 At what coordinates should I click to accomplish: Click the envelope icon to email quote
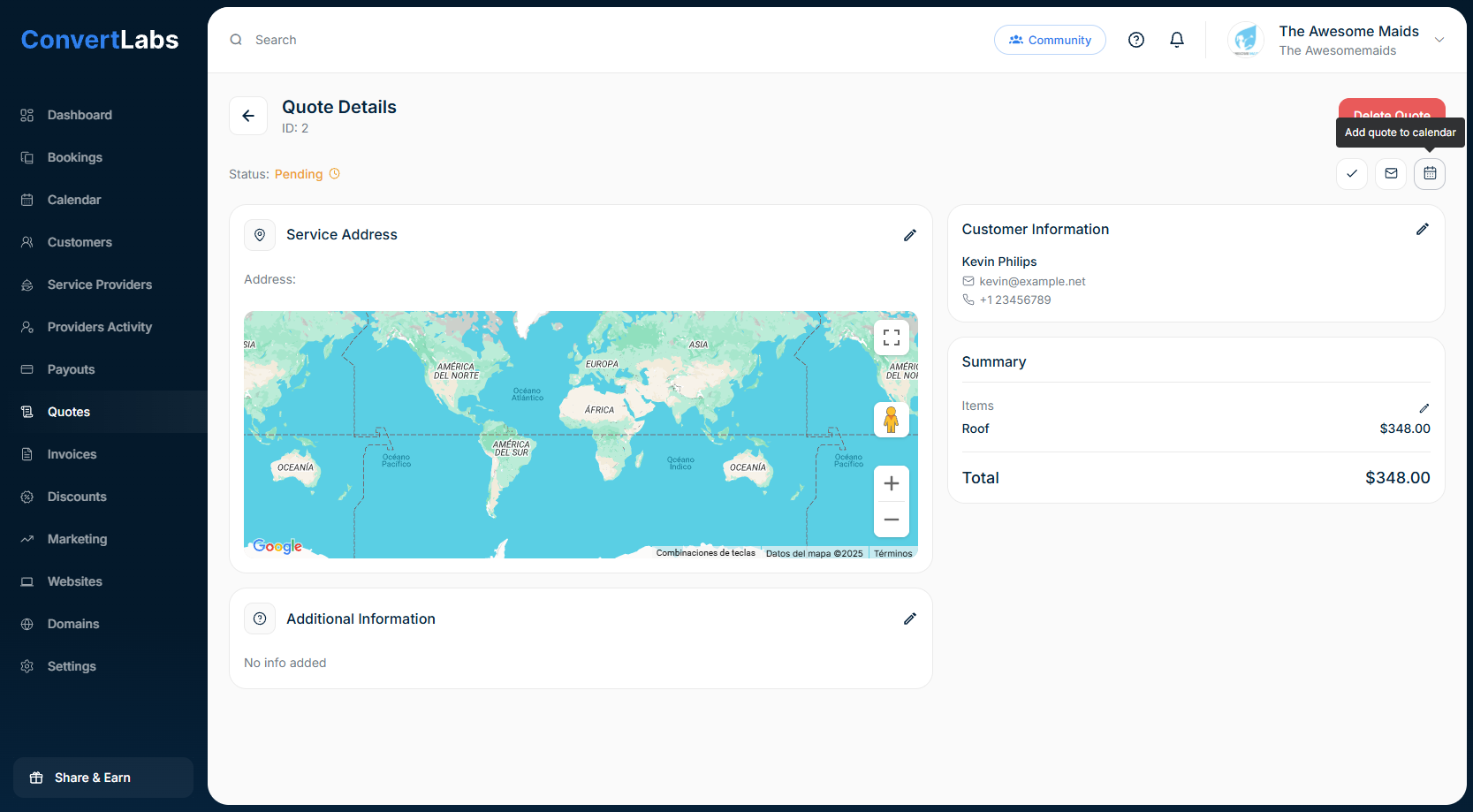click(1391, 174)
